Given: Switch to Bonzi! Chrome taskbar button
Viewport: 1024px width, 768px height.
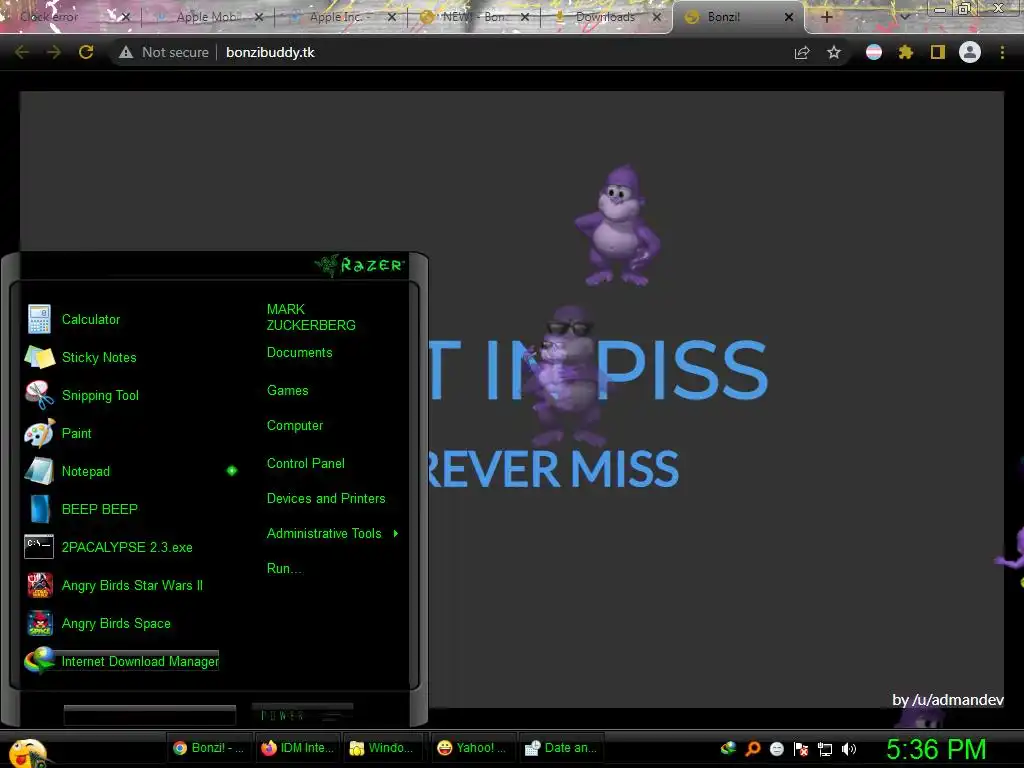Looking at the screenshot, I should tap(208, 748).
